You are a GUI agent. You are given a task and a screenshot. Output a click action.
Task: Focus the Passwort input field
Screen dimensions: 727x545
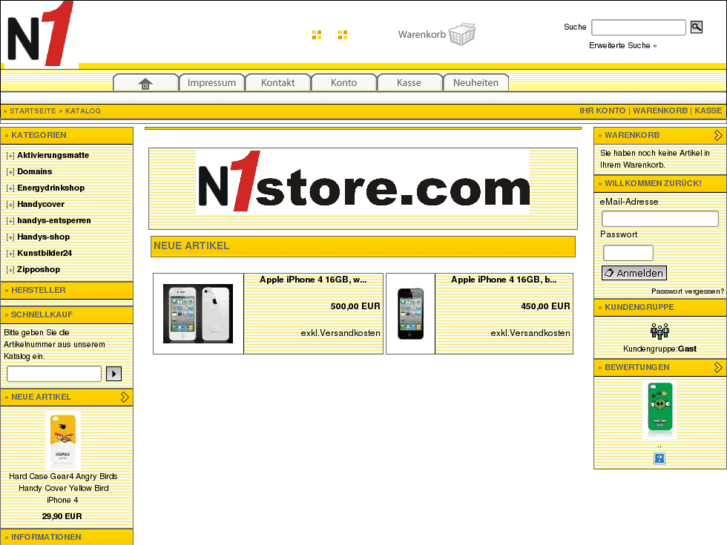[x=628, y=253]
